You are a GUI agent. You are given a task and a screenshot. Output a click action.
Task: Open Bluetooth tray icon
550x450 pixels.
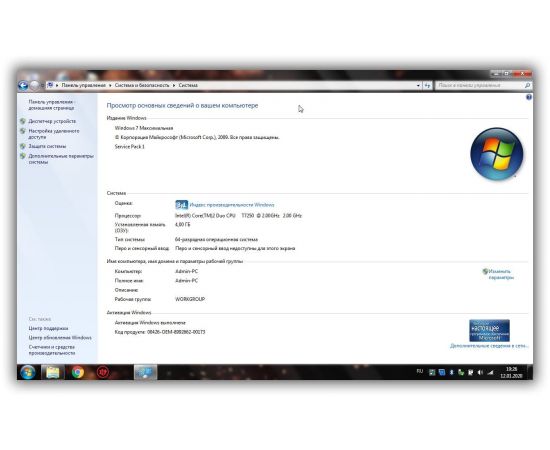coord(451,372)
